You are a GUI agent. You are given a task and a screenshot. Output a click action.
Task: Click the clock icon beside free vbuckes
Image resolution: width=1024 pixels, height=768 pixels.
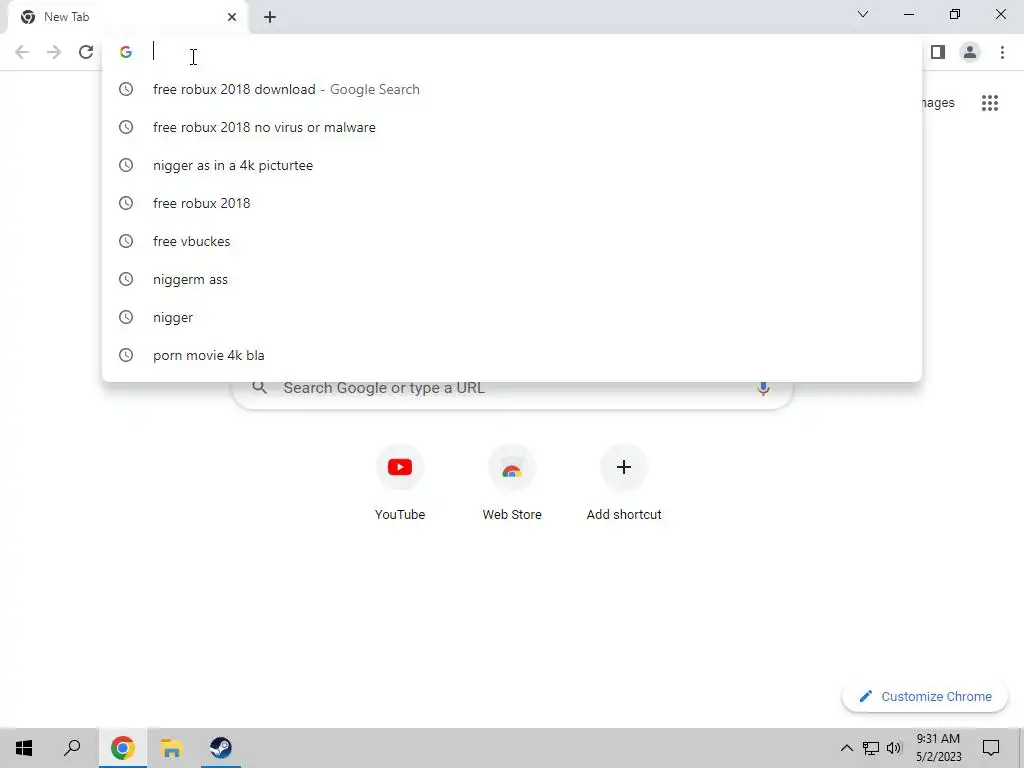[x=125, y=241]
